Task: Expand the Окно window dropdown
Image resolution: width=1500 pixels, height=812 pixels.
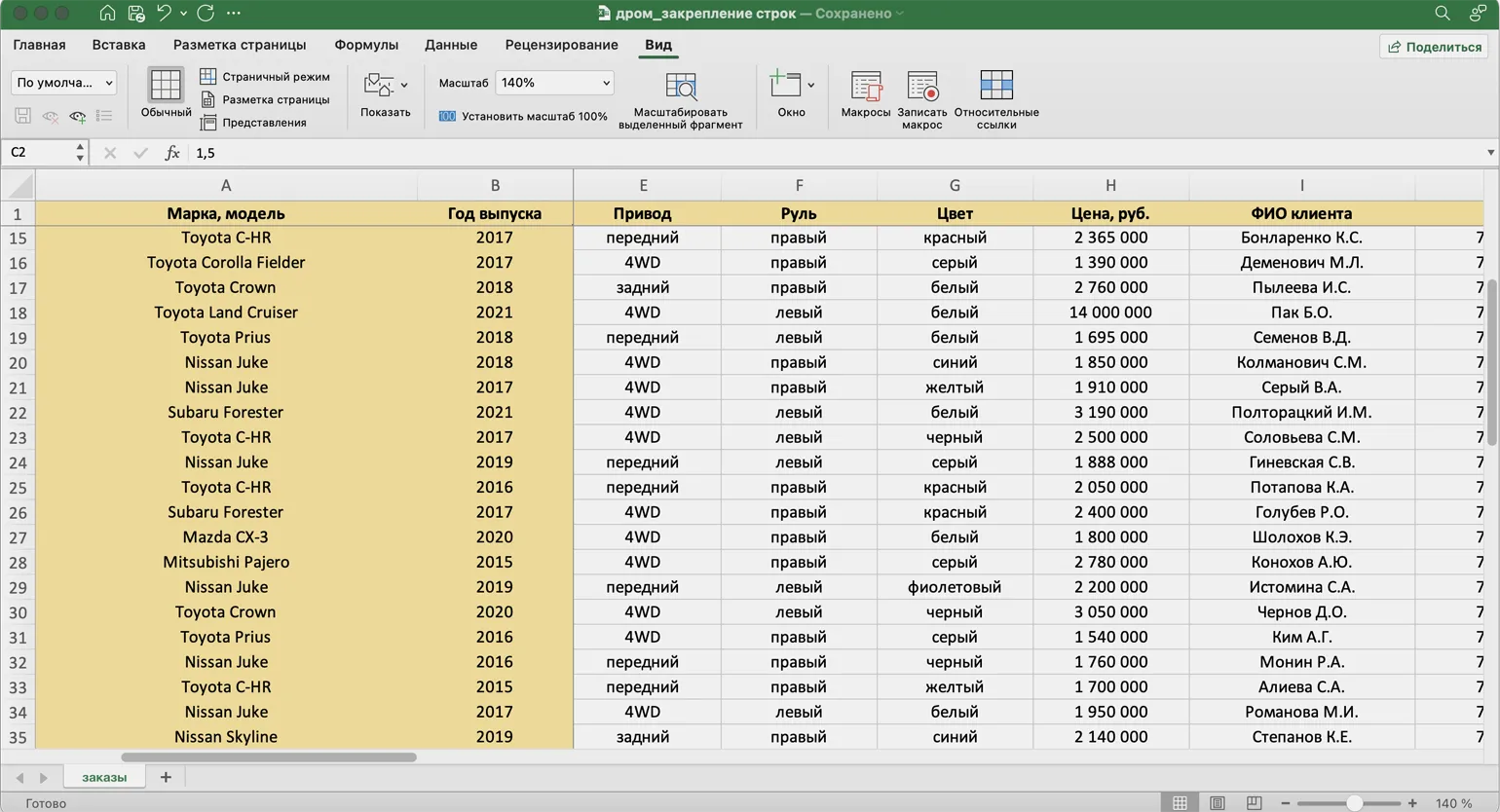Action: tap(810, 86)
